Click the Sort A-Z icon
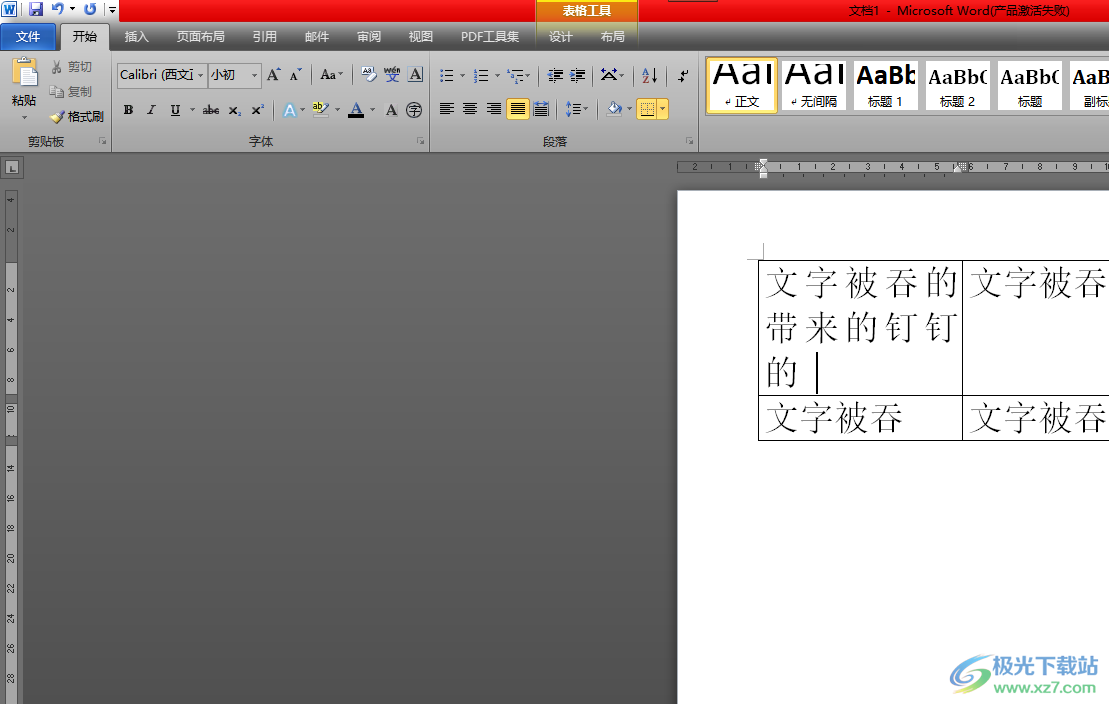Screen dimensions: 1109x704 tap(650, 75)
